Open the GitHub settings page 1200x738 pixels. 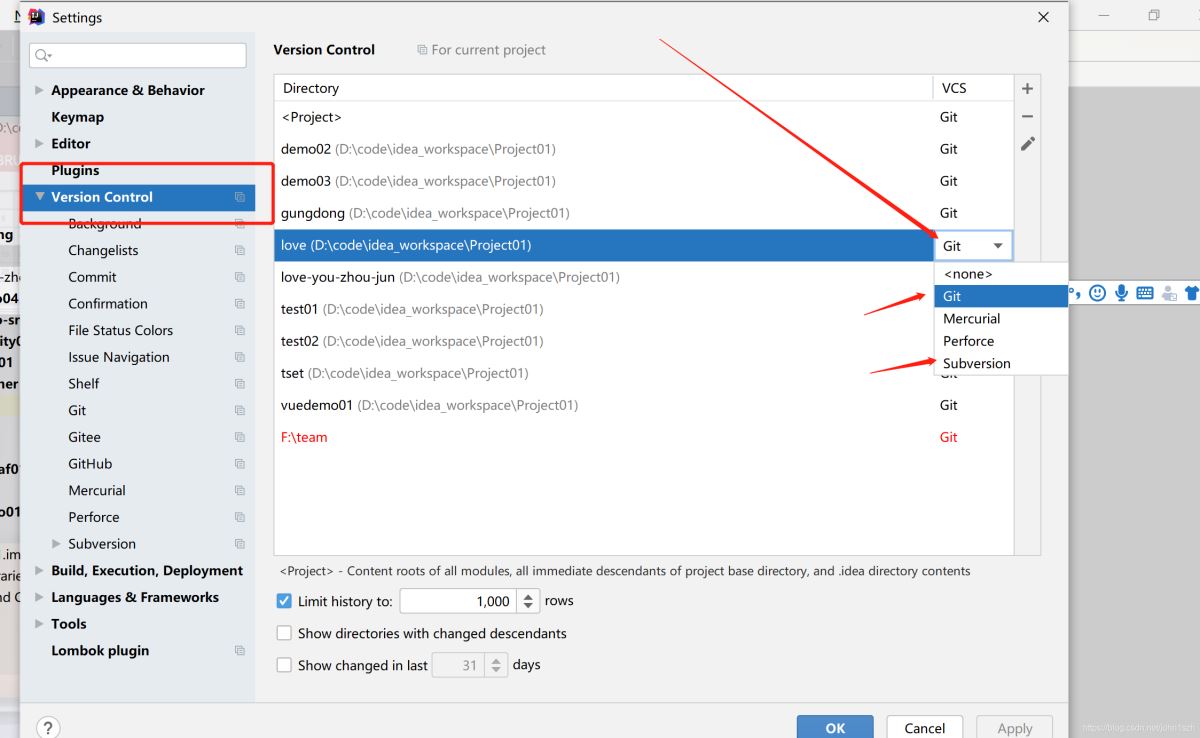coord(90,464)
